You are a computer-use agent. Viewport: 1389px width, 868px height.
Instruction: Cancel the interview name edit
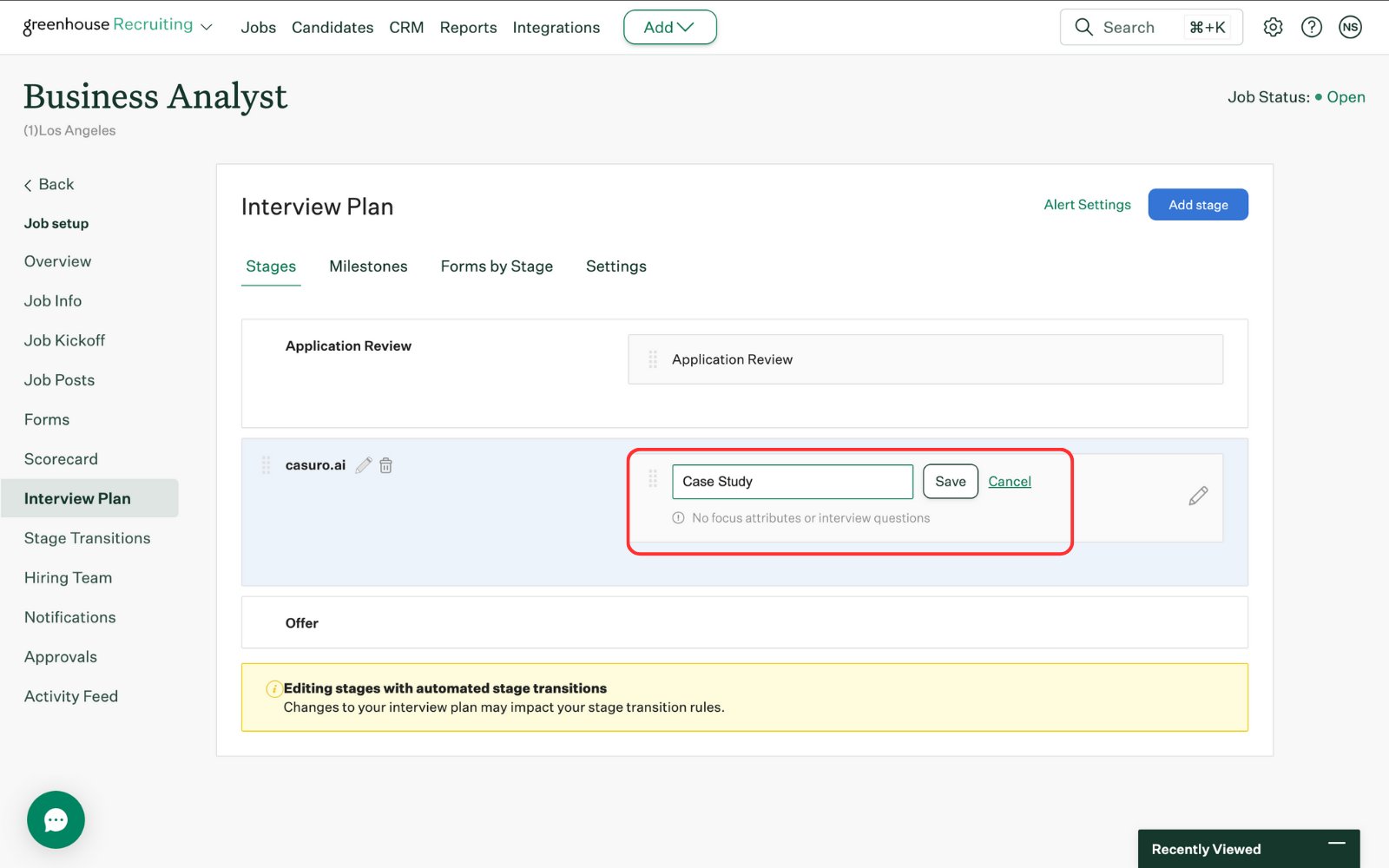pyautogui.click(x=1010, y=482)
